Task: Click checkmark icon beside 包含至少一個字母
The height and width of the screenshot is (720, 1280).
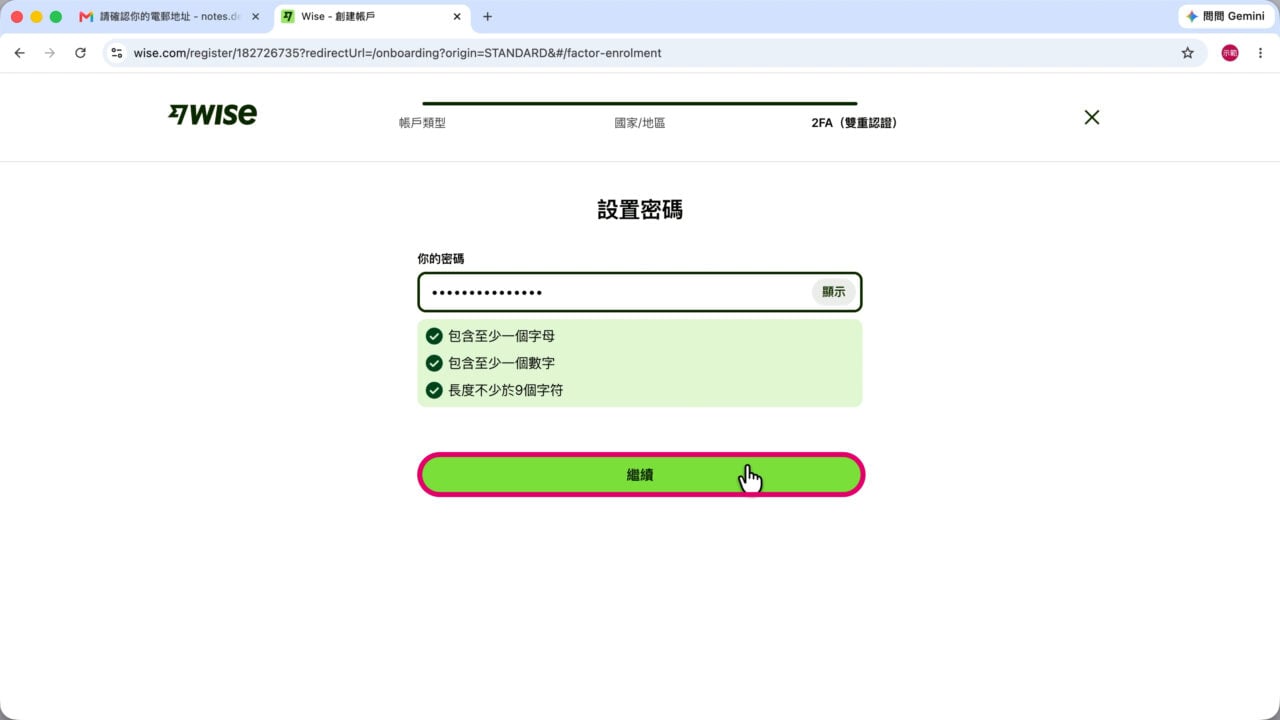Action: 434,336
